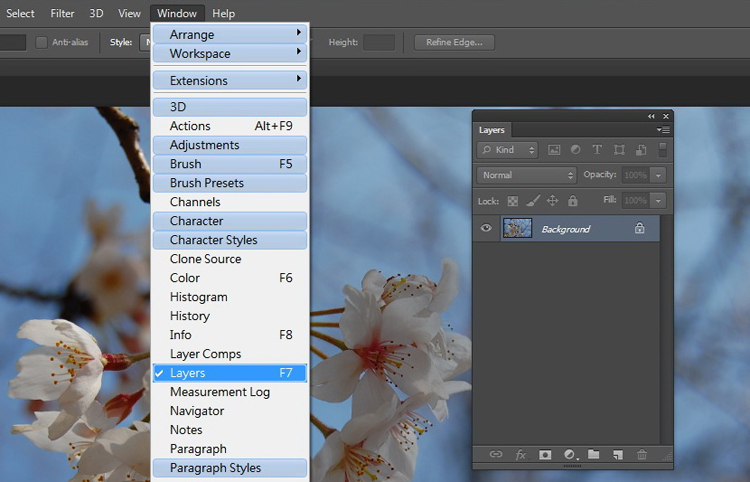Select the Layers panel tab
Image resolution: width=750 pixels, height=482 pixels.
tap(492, 130)
